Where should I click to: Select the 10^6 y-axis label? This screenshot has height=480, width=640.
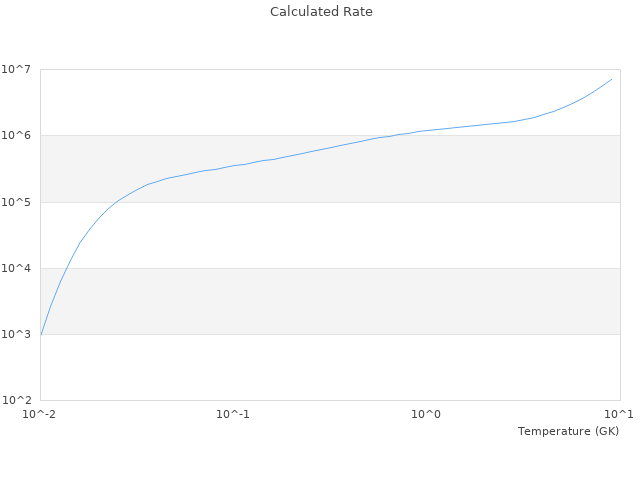point(19,136)
